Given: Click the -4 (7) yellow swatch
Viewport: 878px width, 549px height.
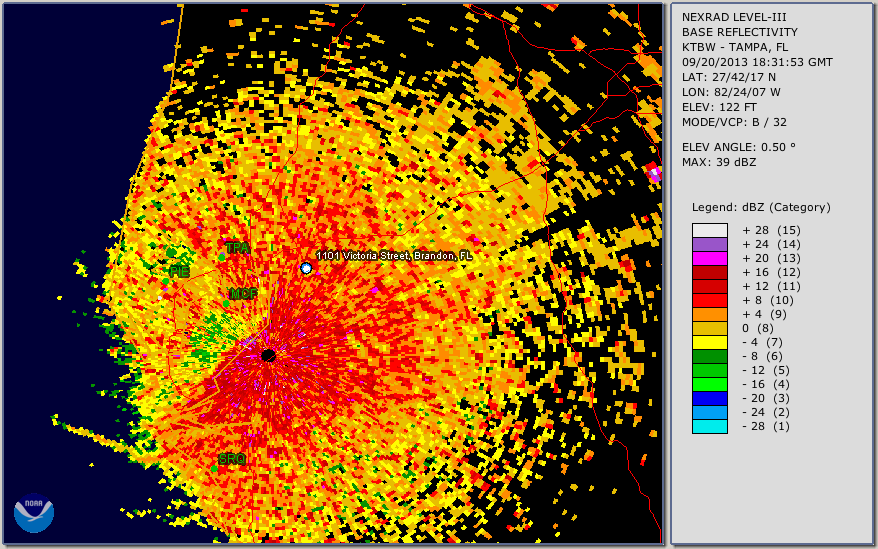Looking at the screenshot, I should [709, 342].
